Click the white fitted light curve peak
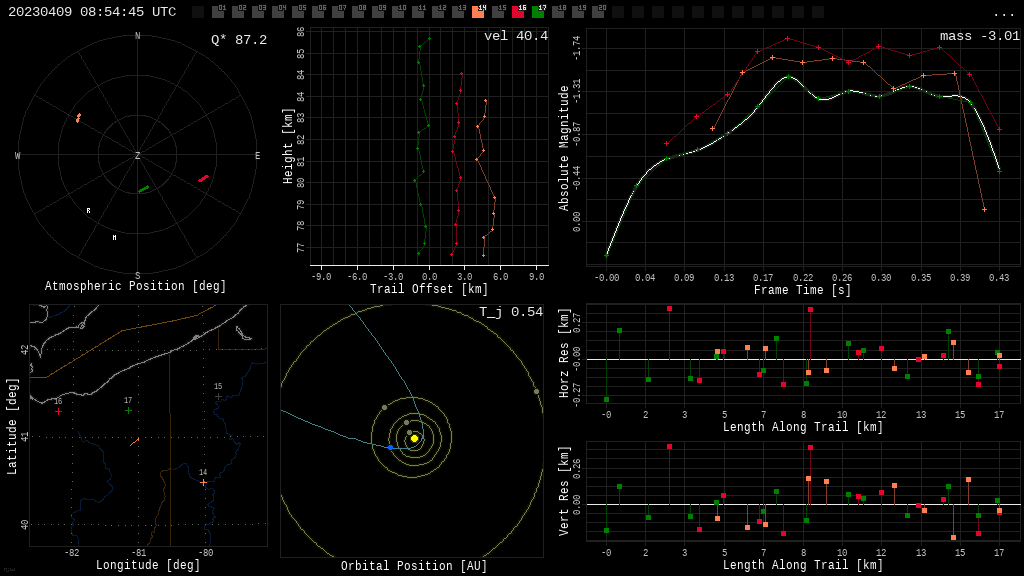The image size is (1024, 576). (788, 76)
